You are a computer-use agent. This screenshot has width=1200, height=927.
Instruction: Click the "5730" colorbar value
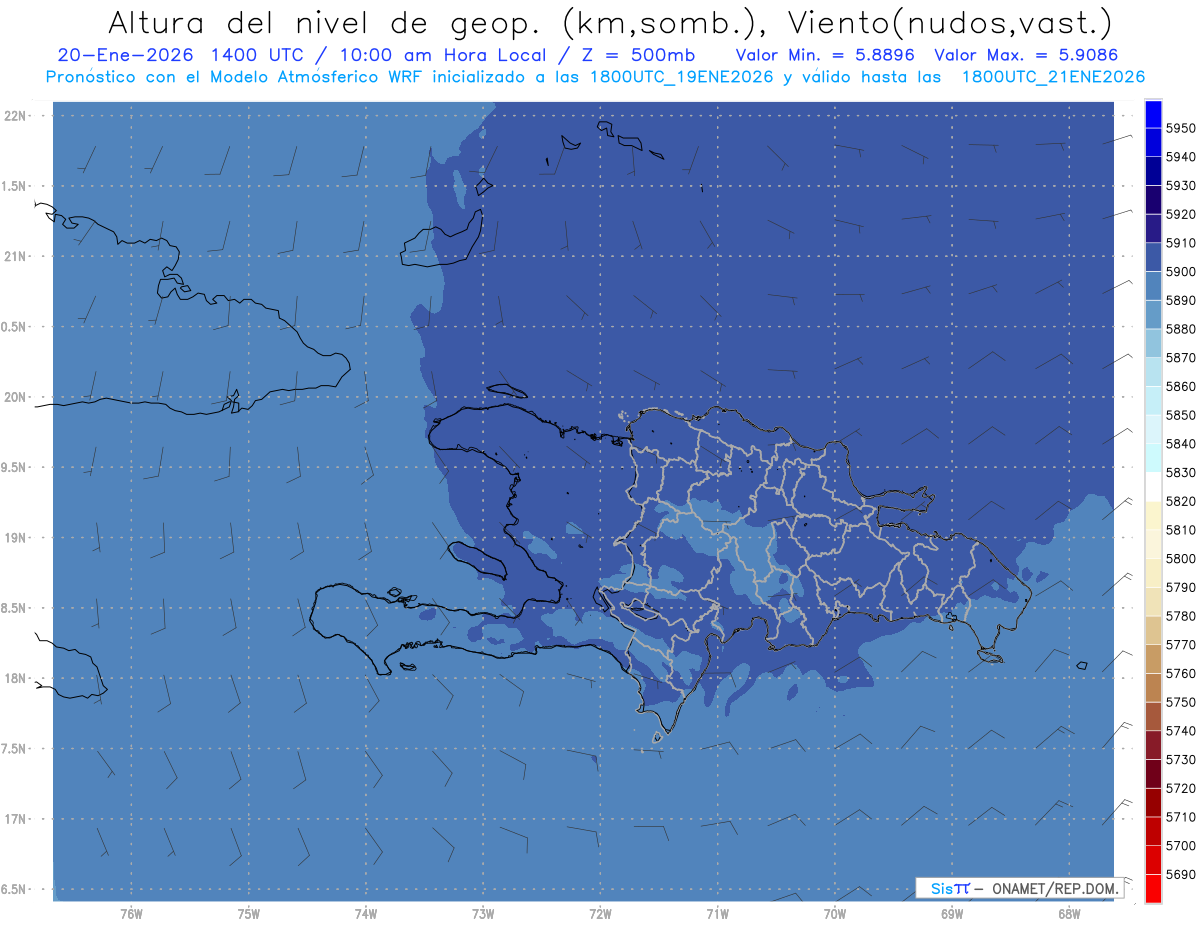(x=1180, y=760)
